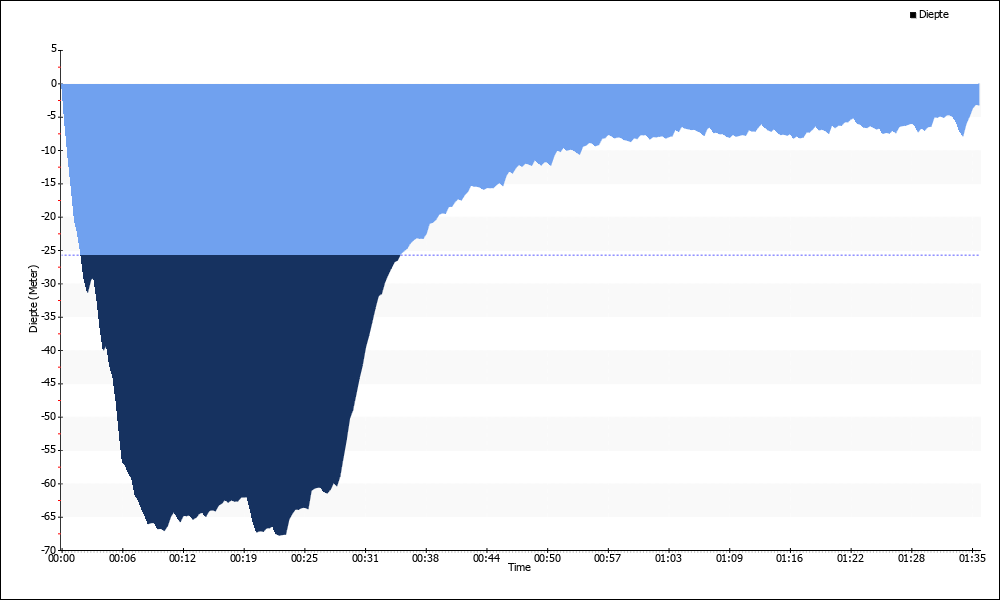This screenshot has height=600, width=1000.
Task: Select the 01:22 time axis label
Action: click(850, 559)
